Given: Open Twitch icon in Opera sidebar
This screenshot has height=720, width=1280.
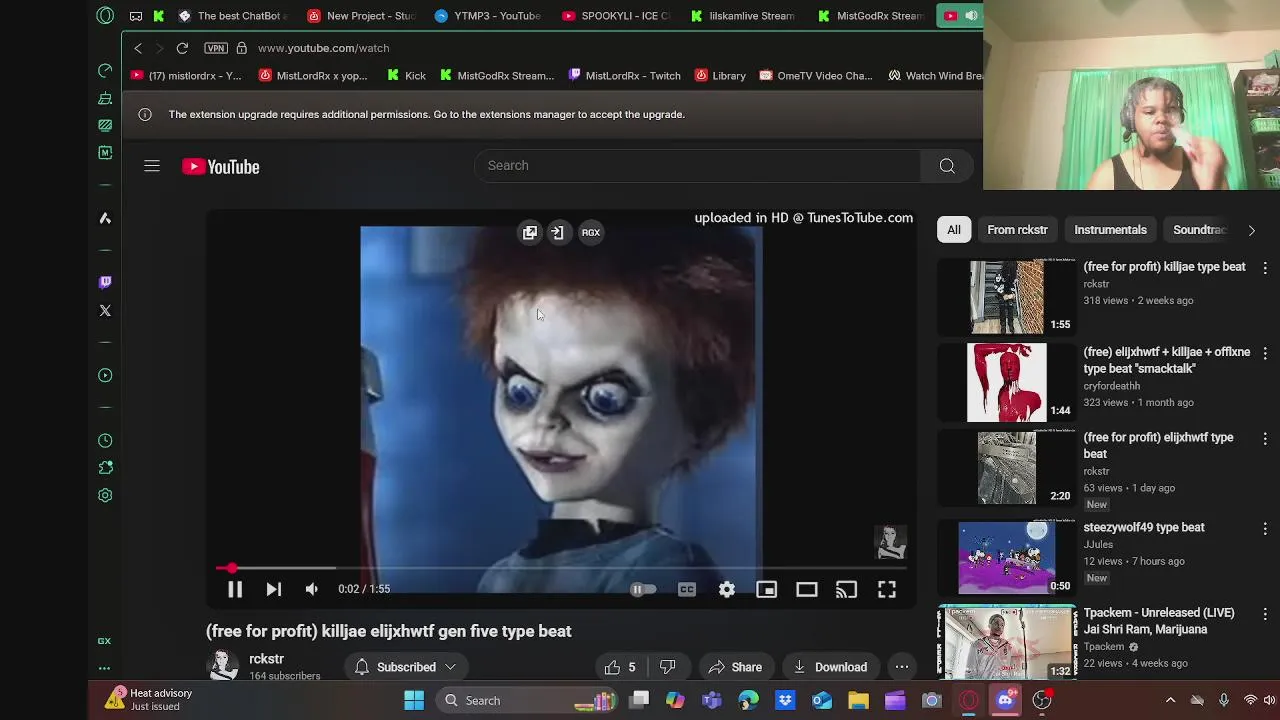Looking at the screenshot, I should pyautogui.click(x=105, y=282).
